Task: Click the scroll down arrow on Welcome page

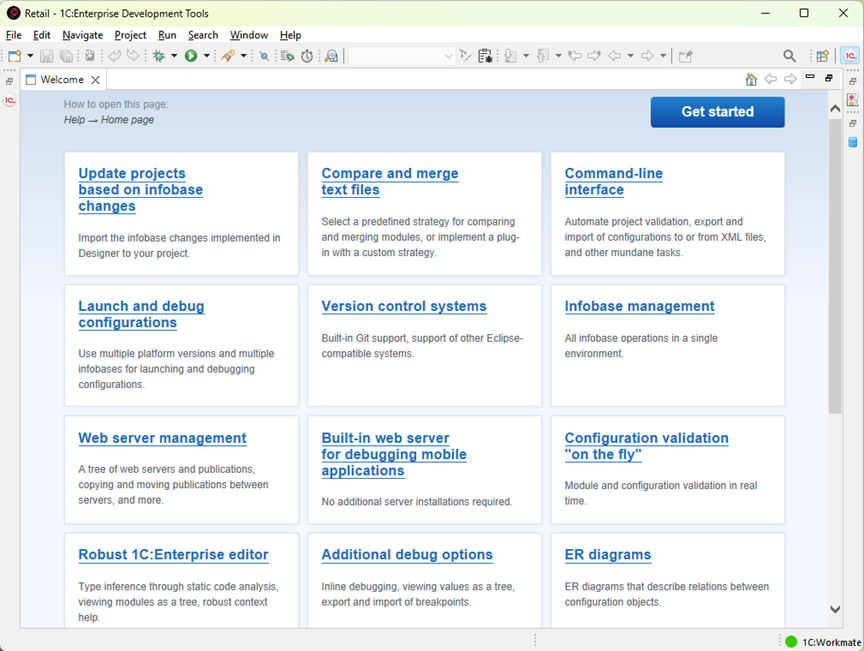Action: coord(835,609)
